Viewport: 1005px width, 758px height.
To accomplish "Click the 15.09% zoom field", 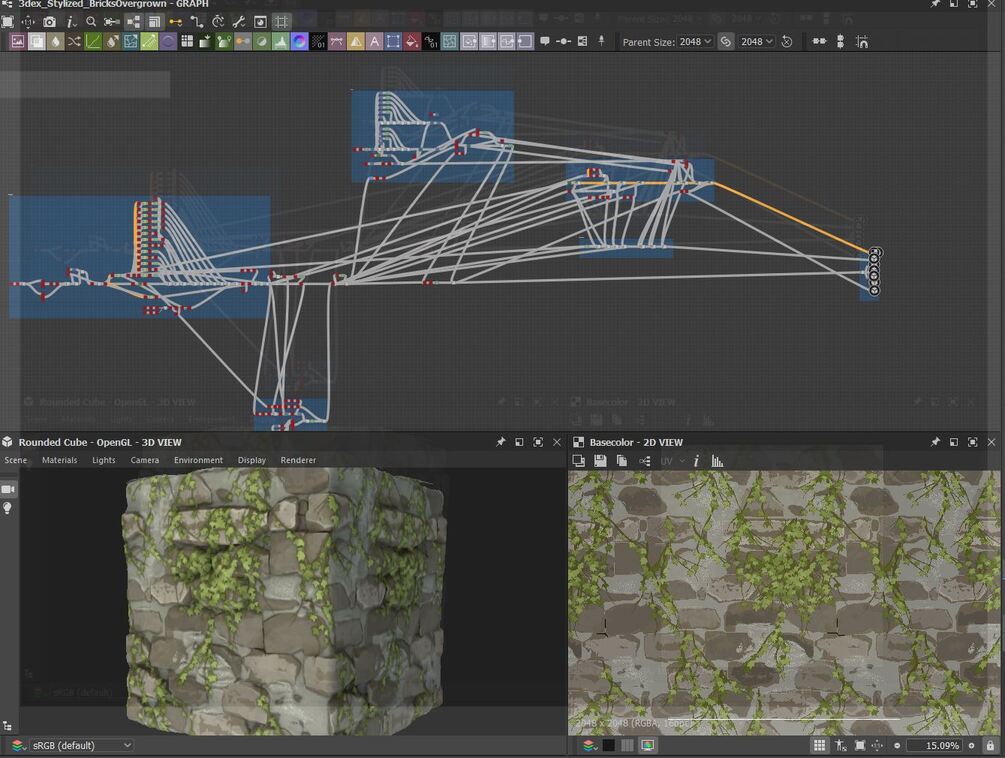I will click(936, 745).
